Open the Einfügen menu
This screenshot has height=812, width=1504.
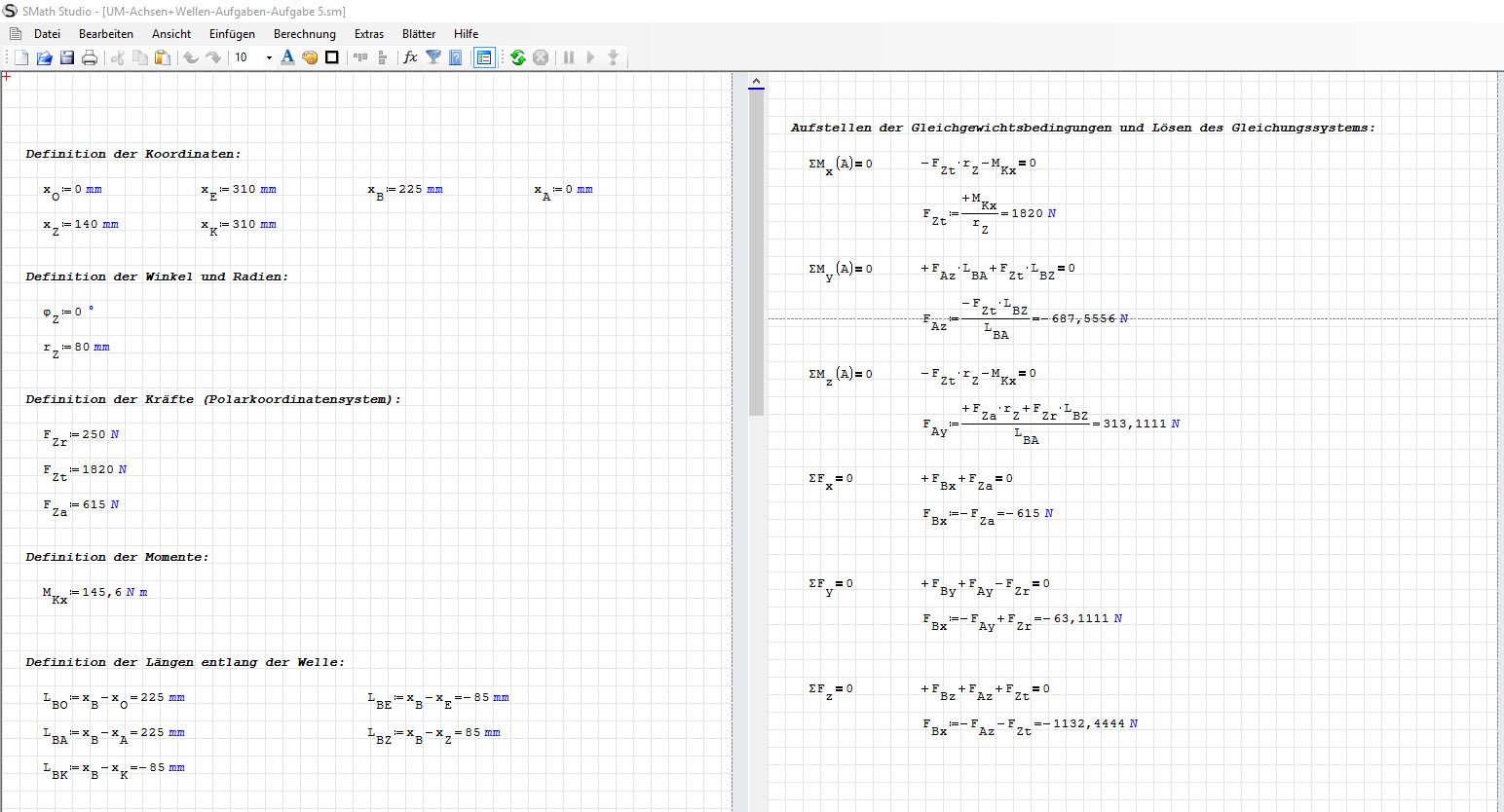tap(232, 34)
